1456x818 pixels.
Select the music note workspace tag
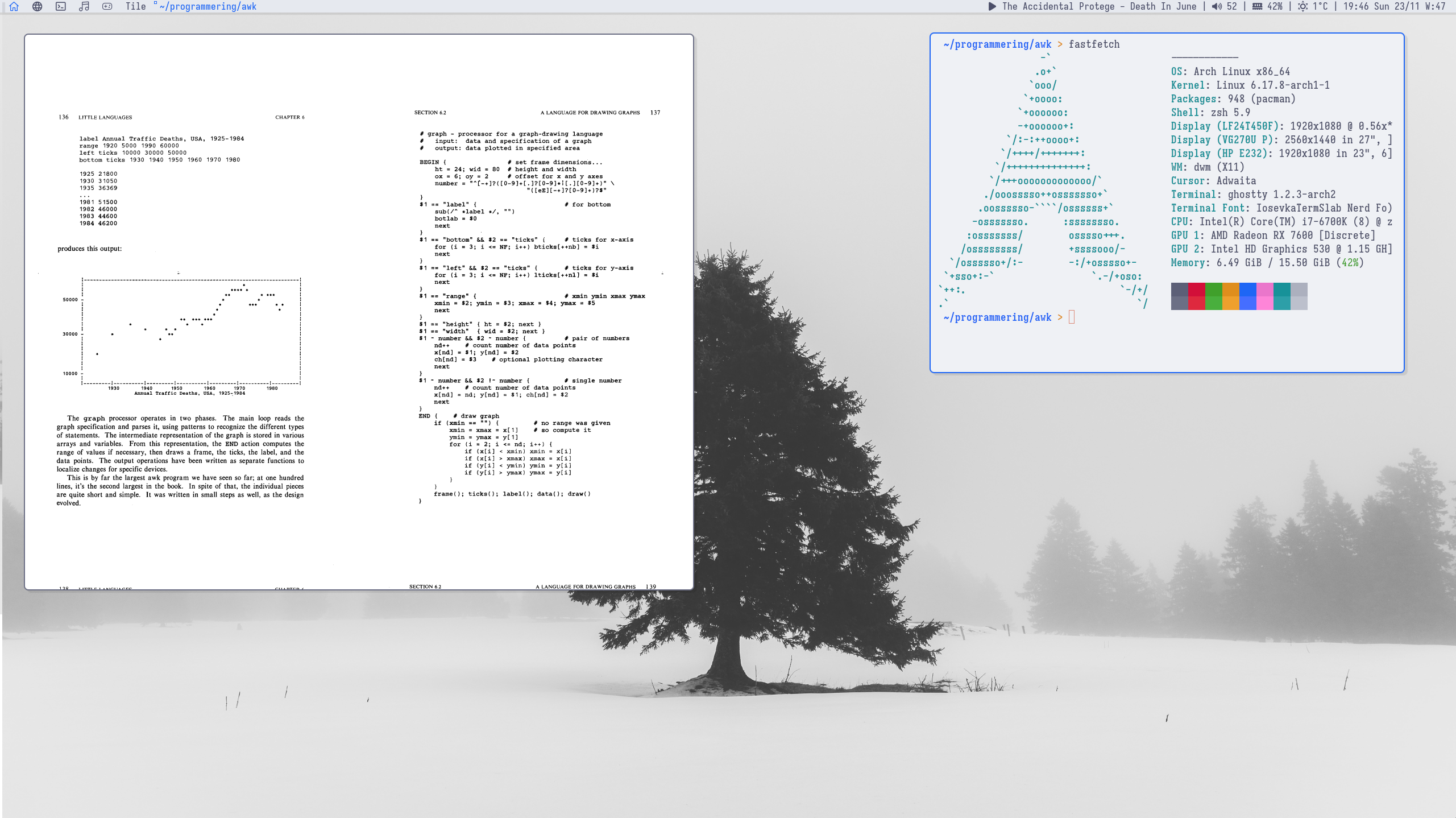(84, 6)
